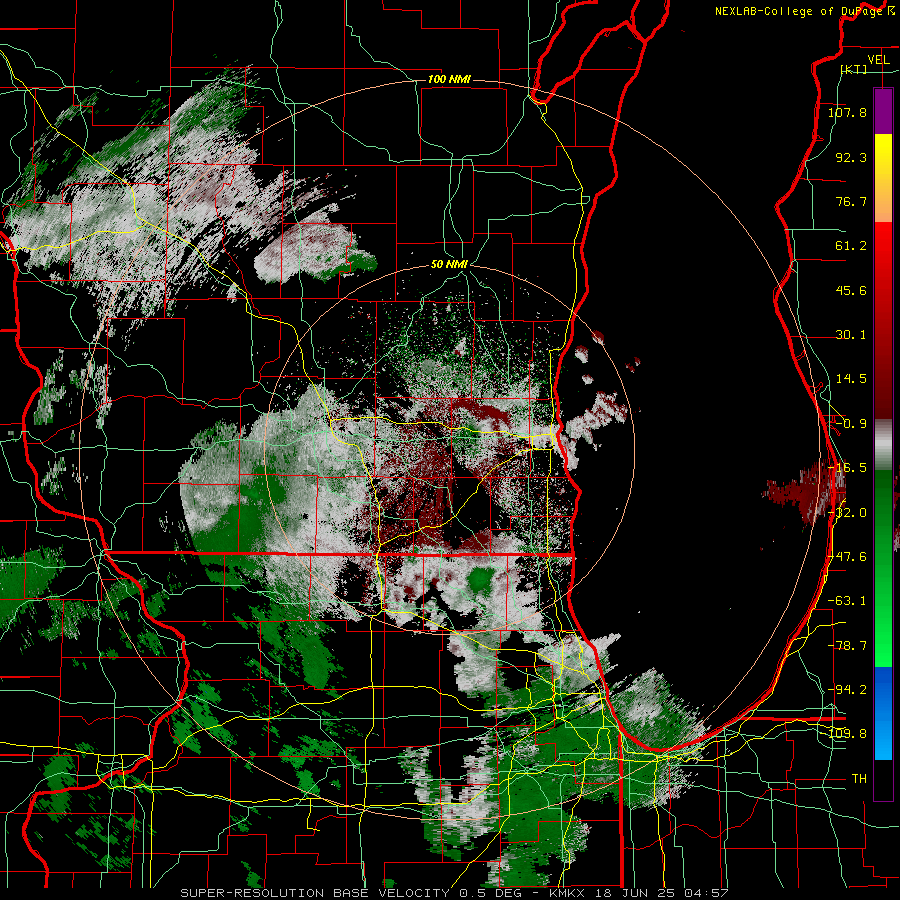This screenshot has height=900, width=900.
Task: Click the -0.9 legend value
Action: [851, 424]
